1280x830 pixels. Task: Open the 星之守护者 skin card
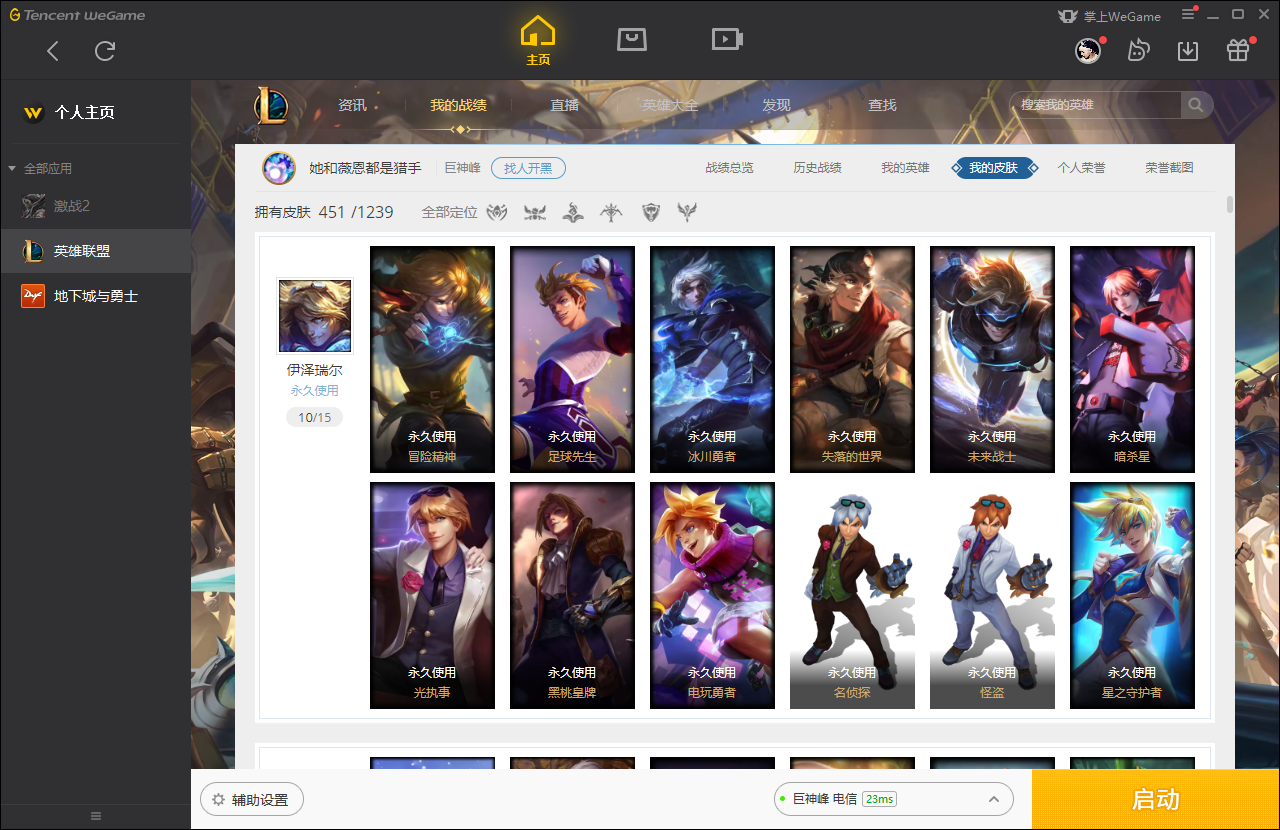tap(1132, 595)
